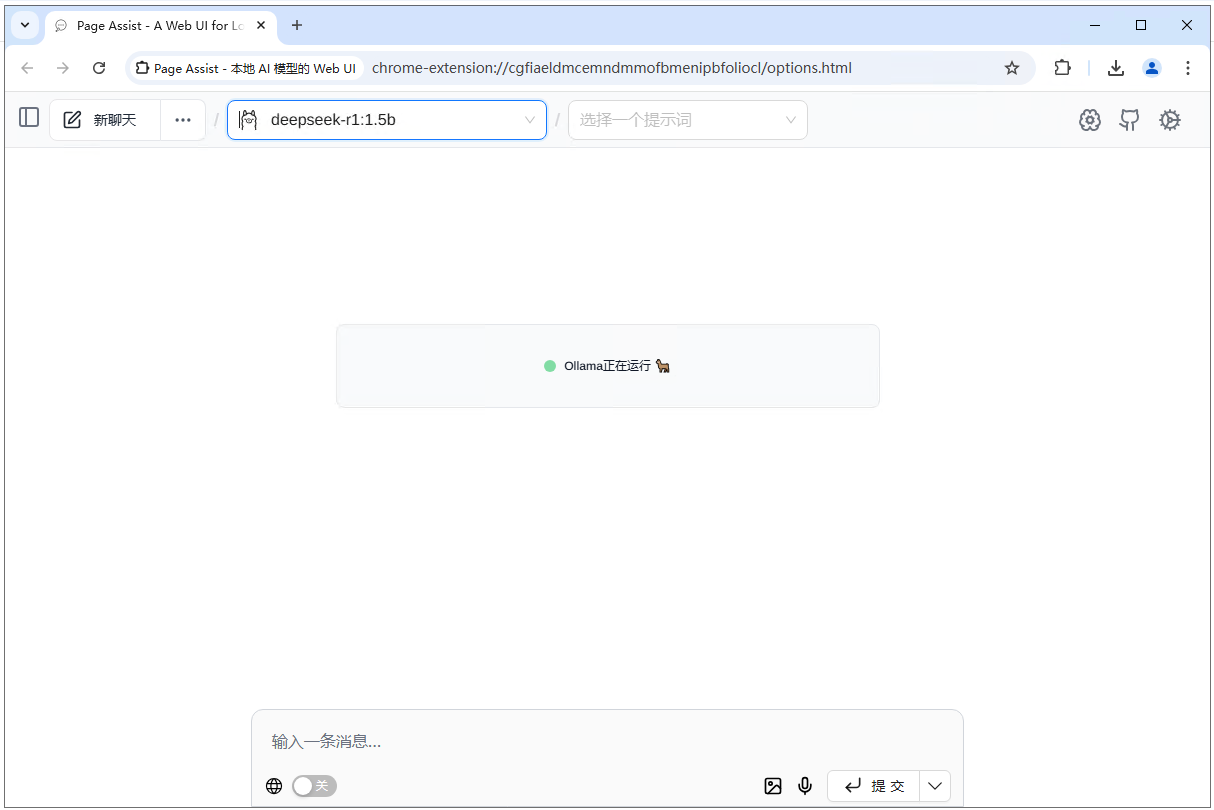Open the Chrome profile avatar icon
This screenshot has height=810, width=1214.
1152,68
